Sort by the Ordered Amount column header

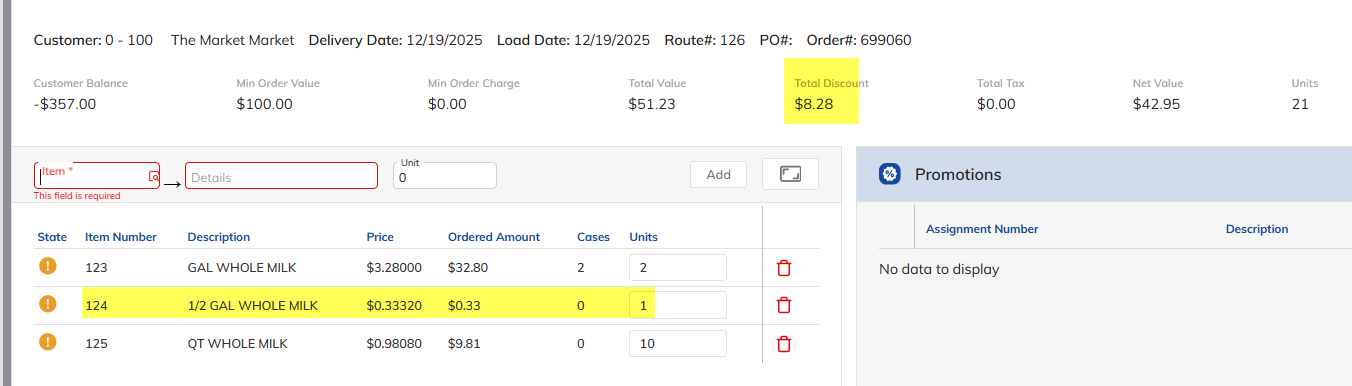pos(494,237)
